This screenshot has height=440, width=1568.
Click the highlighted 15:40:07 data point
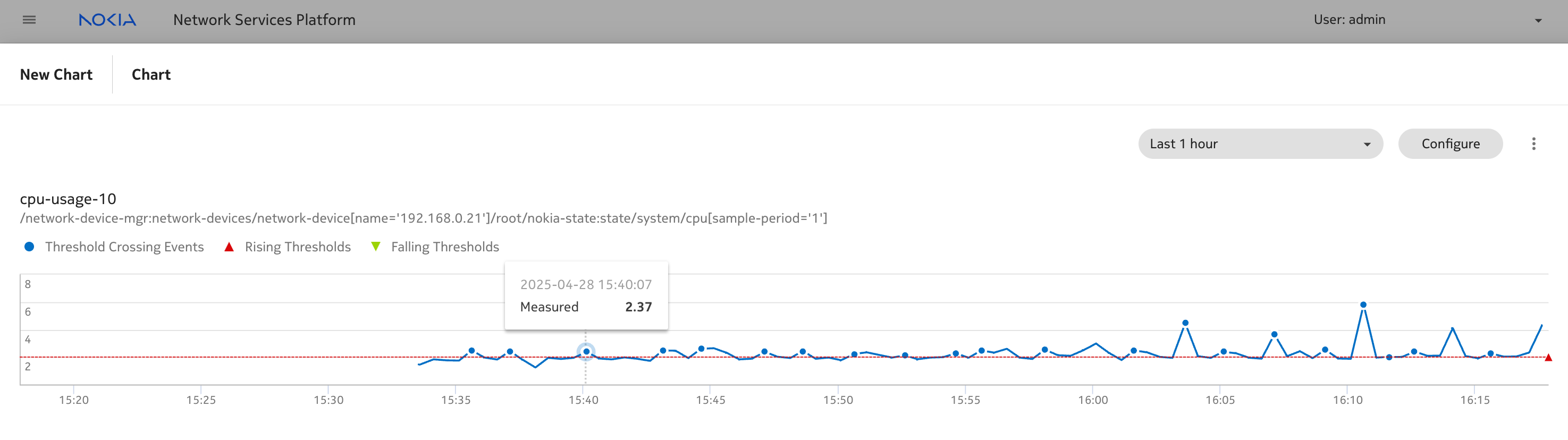click(x=586, y=351)
